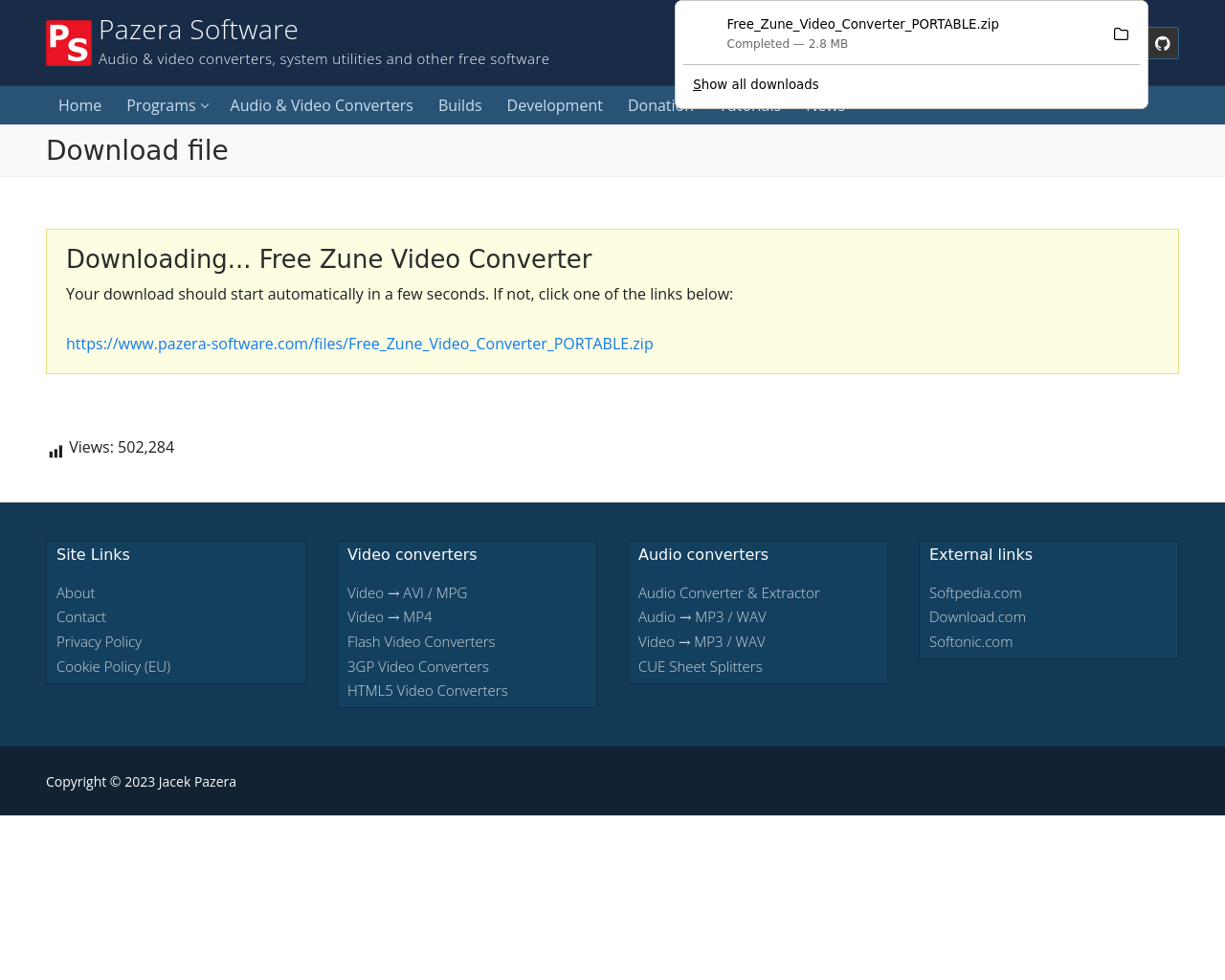Open Cookie Policy (EU) link

pyautogui.click(x=113, y=666)
